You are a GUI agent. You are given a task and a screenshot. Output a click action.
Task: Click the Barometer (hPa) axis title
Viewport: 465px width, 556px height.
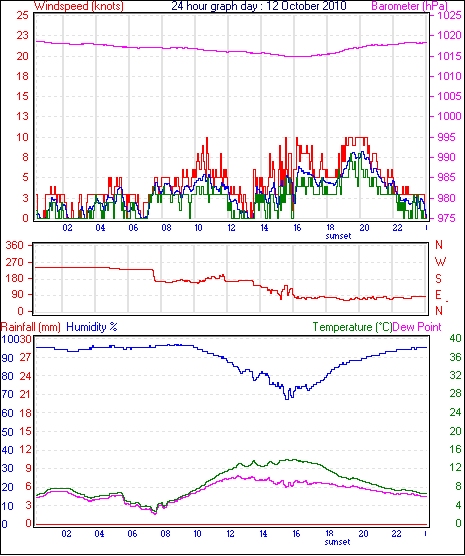pos(409,6)
